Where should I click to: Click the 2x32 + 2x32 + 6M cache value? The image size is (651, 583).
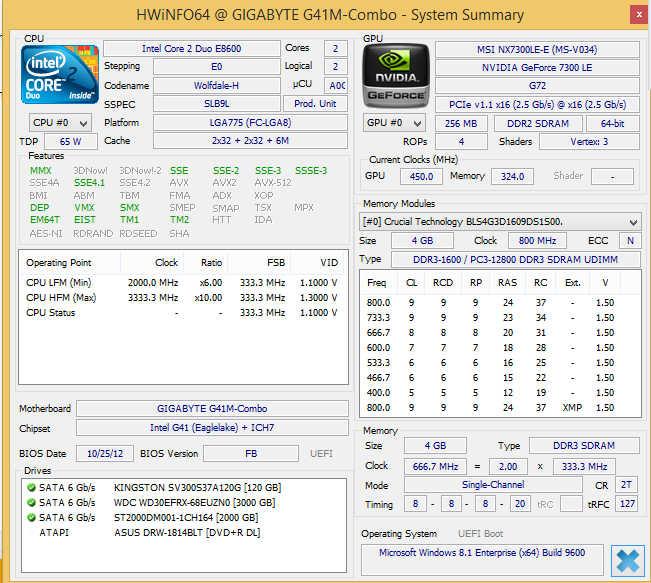coord(250,141)
